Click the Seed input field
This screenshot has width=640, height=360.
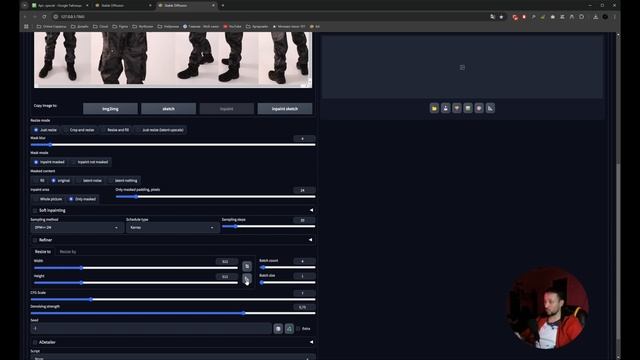151,329
